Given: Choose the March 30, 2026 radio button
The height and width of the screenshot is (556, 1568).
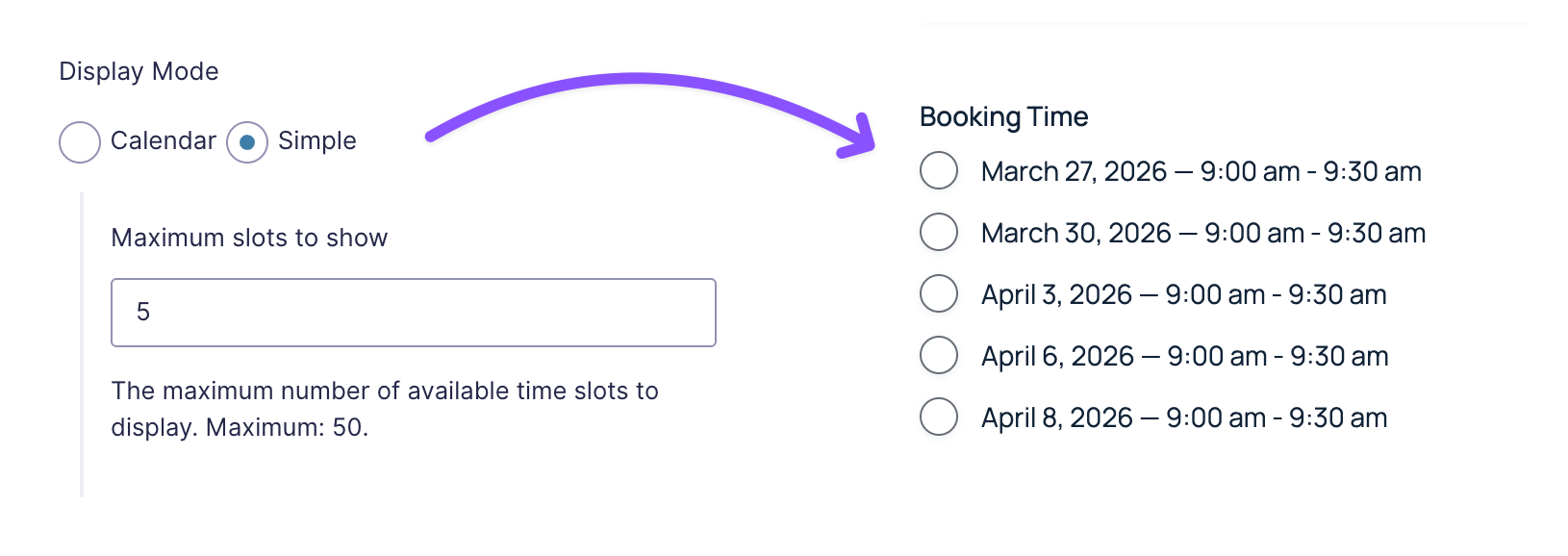Looking at the screenshot, I should pos(939,232).
